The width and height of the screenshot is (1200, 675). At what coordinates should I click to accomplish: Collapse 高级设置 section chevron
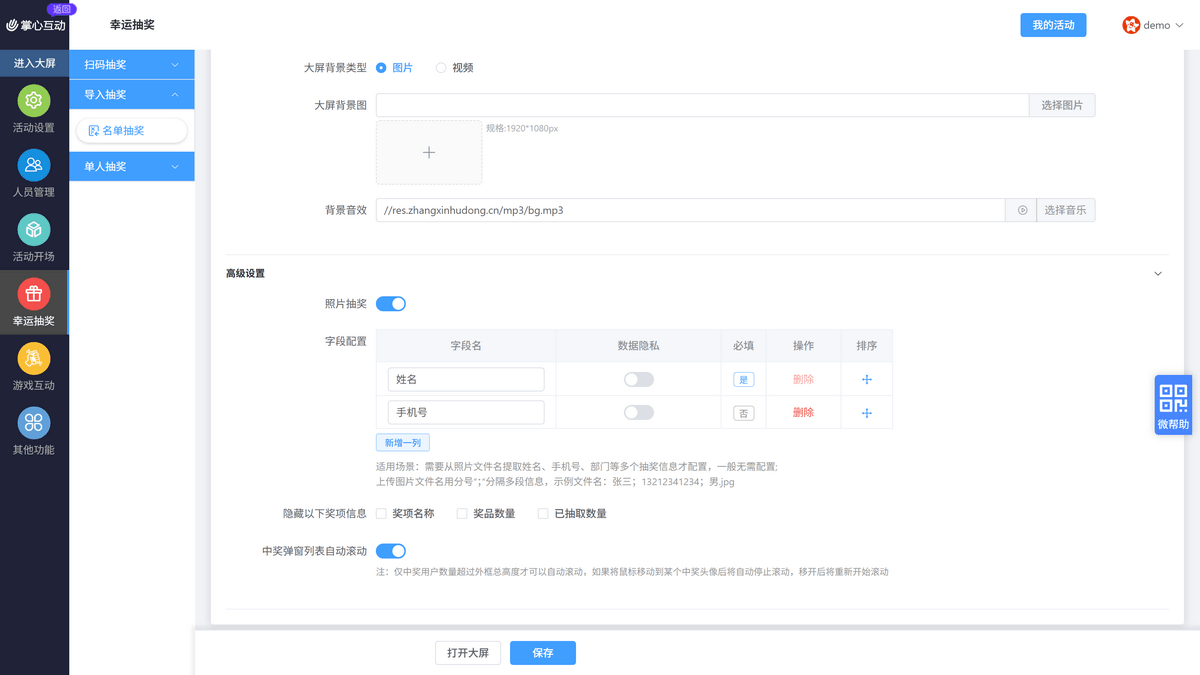pyautogui.click(x=1158, y=273)
